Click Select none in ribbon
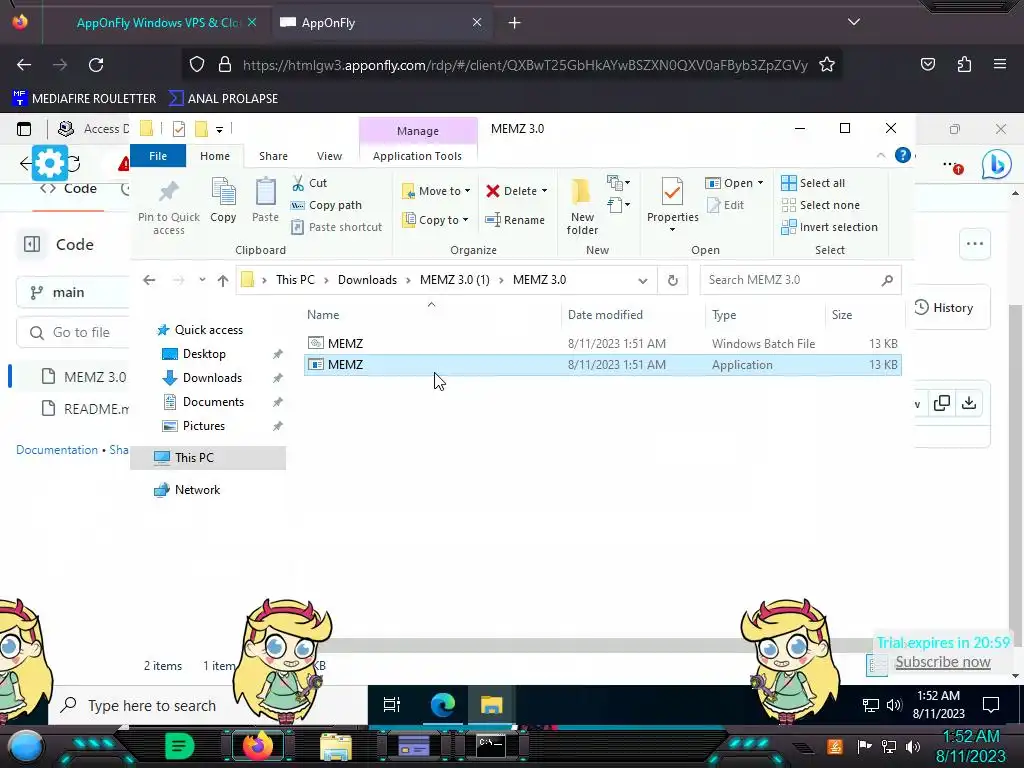The width and height of the screenshot is (1024, 768). (x=820, y=205)
